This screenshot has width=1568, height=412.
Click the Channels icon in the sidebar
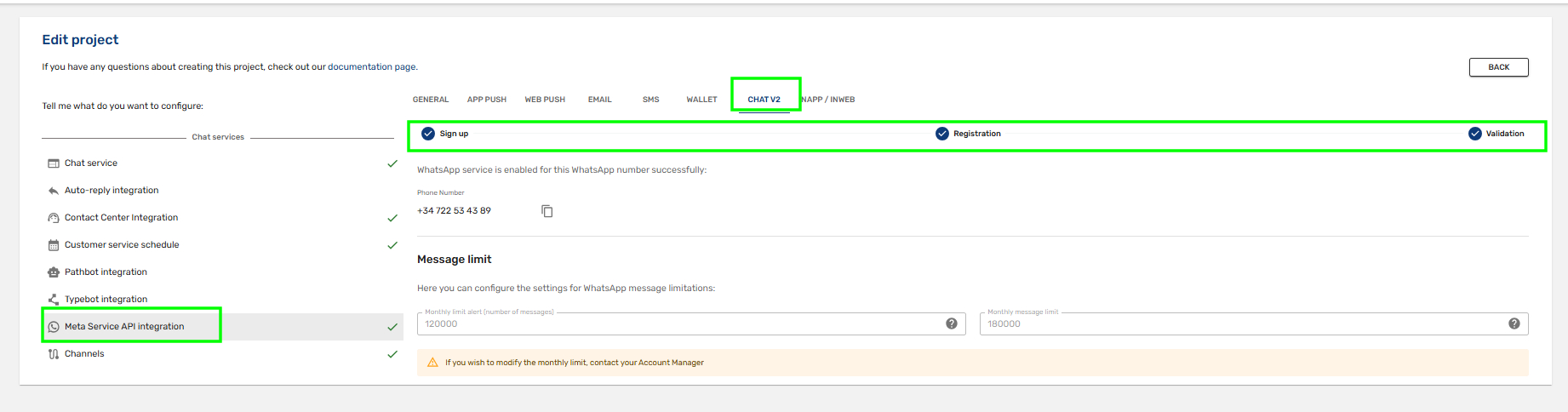coord(54,354)
